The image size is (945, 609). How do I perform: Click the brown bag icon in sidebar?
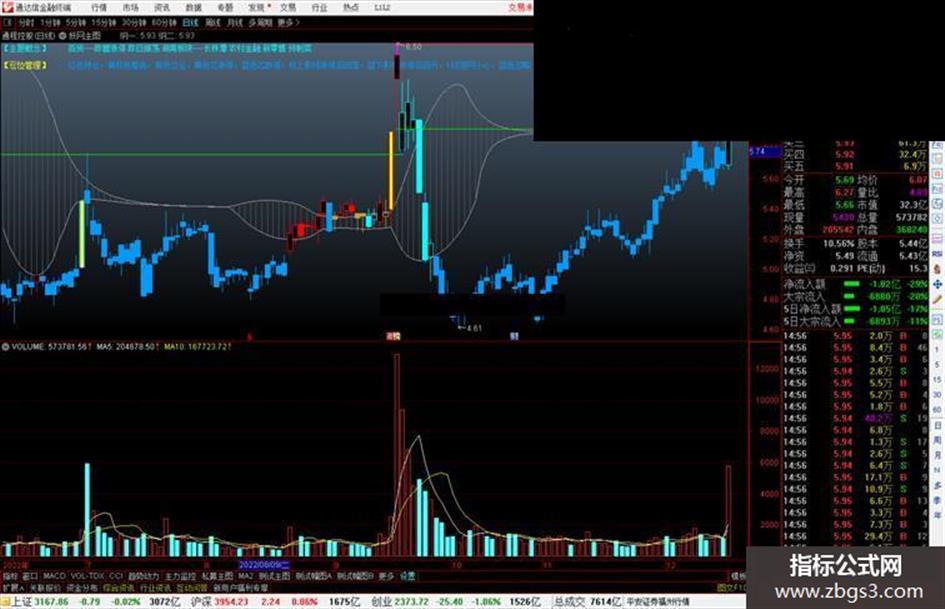pyautogui.click(x=937, y=269)
